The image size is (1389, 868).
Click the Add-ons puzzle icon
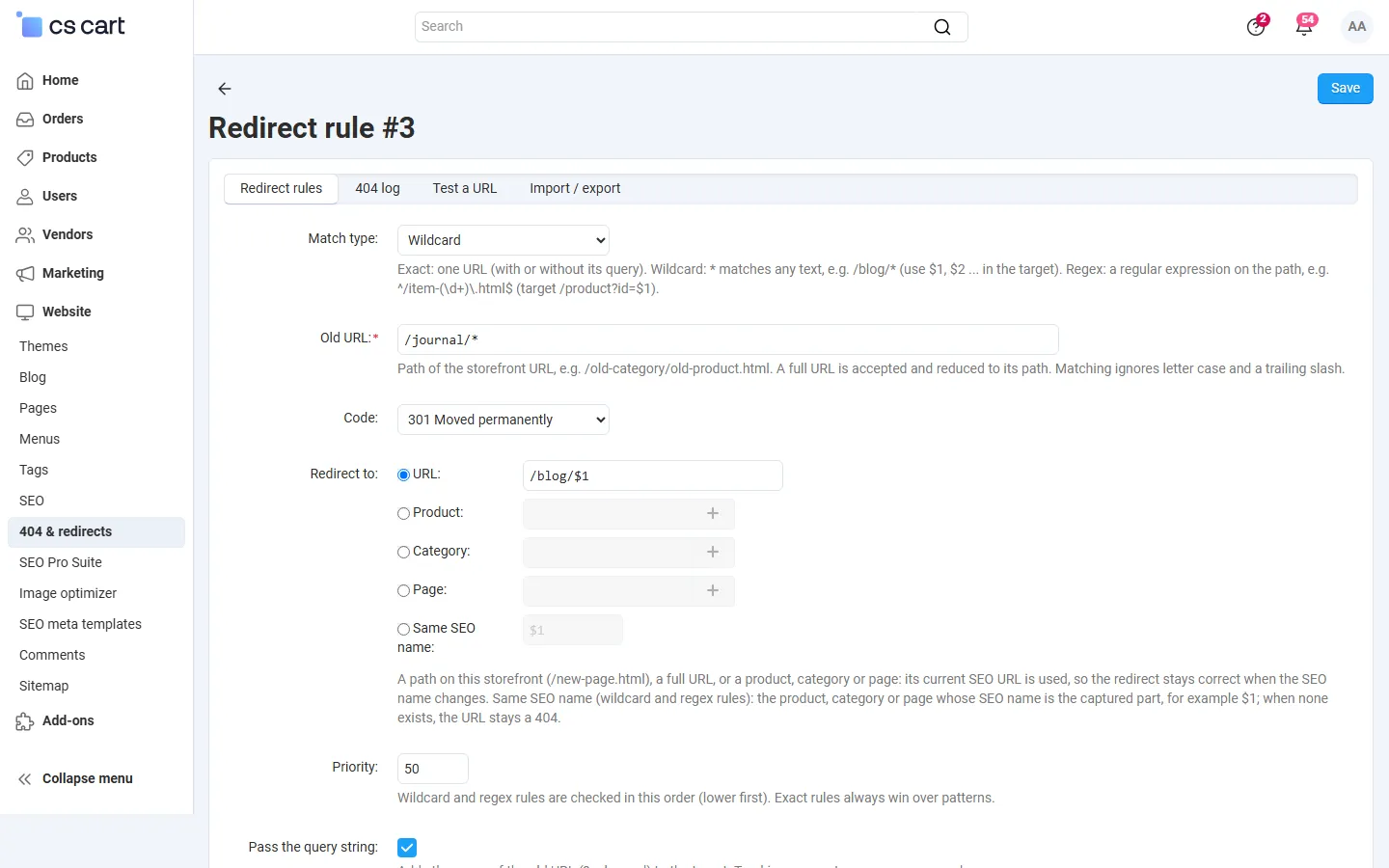pos(25,721)
